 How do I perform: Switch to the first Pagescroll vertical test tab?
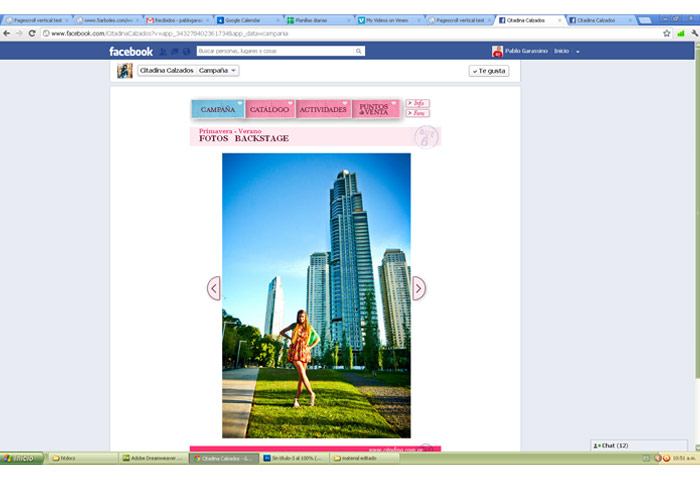point(38,20)
